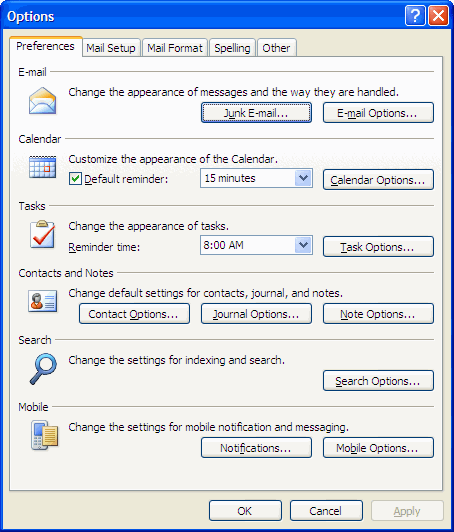The image size is (454, 532).
Task: Click the Search magnifying glass icon
Action: click(43, 369)
